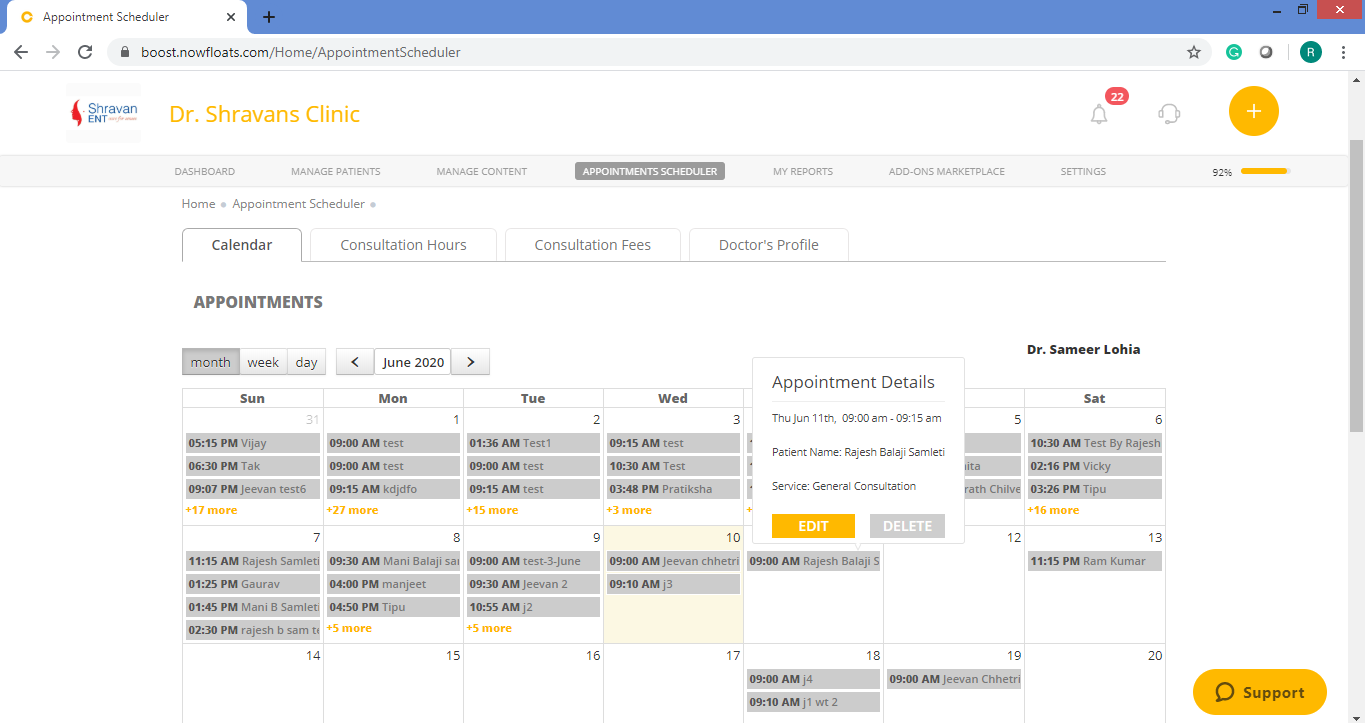Open 01:25 PM Gaurav appointment
This screenshot has width=1365, height=723.
click(253, 584)
